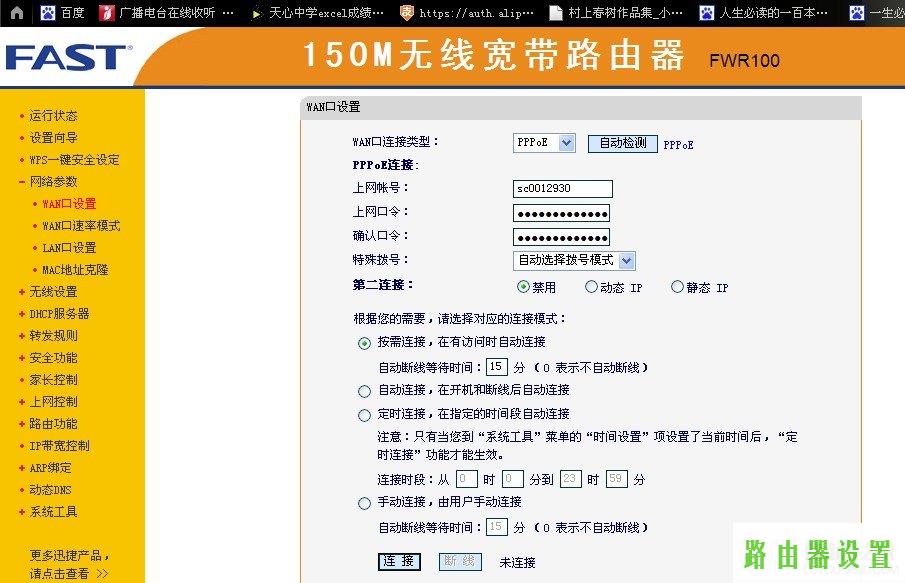Click 连接时段 start minute field

pos(513,479)
